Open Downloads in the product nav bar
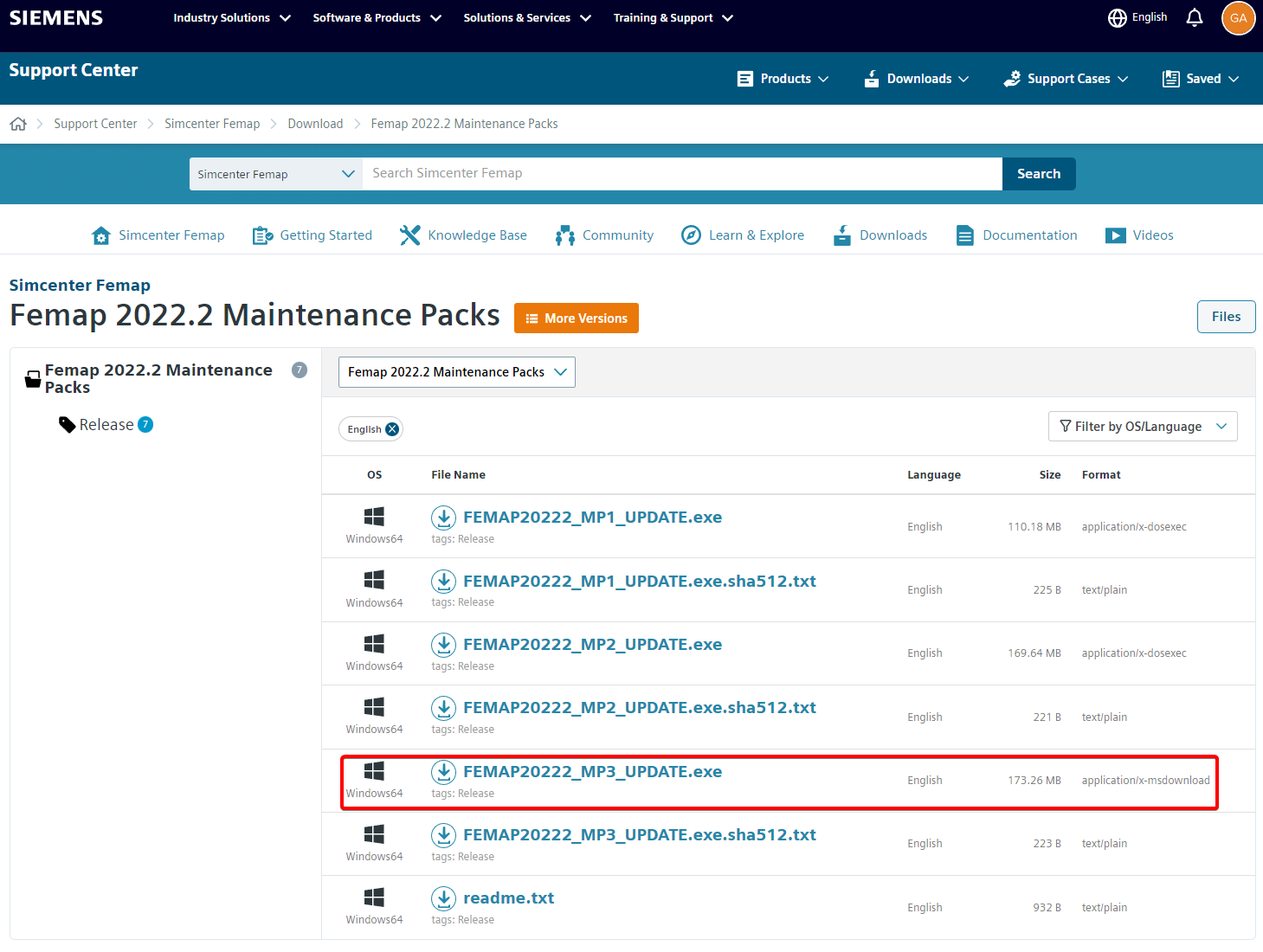1263x952 pixels. pyautogui.click(x=880, y=235)
